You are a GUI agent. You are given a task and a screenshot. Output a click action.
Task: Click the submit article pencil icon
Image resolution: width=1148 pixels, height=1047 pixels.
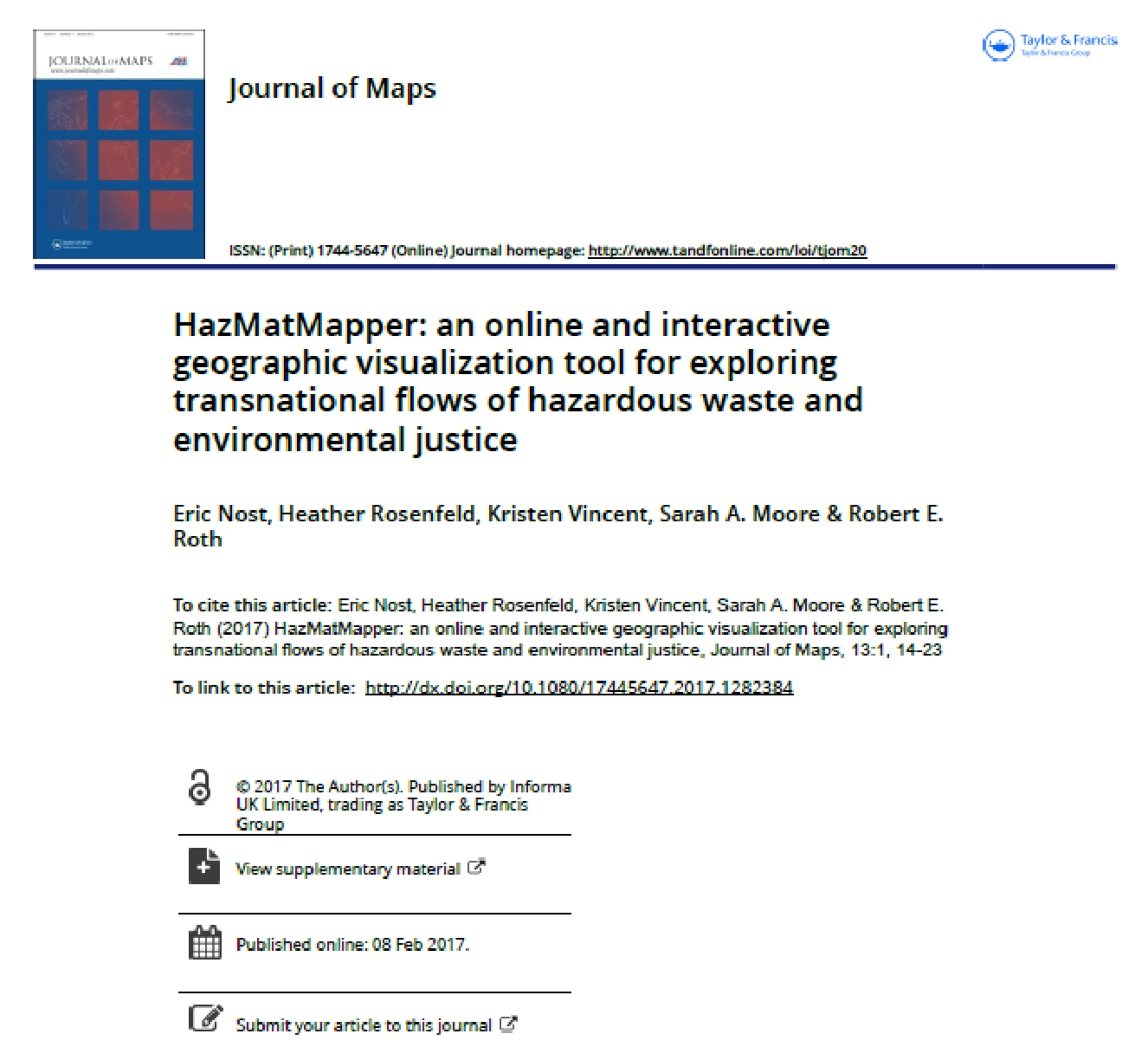pyautogui.click(x=205, y=1018)
